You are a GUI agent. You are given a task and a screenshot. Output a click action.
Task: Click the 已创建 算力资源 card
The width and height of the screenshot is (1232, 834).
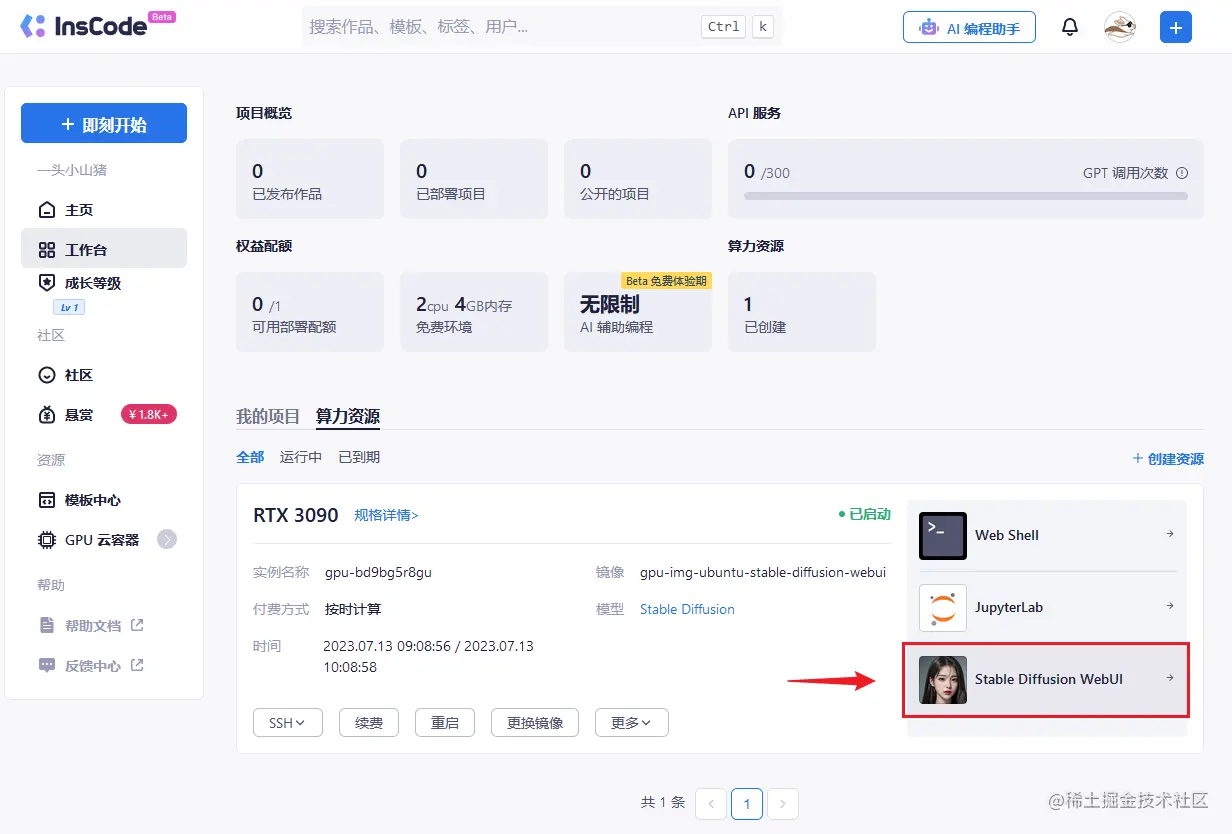(x=802, y=312)
